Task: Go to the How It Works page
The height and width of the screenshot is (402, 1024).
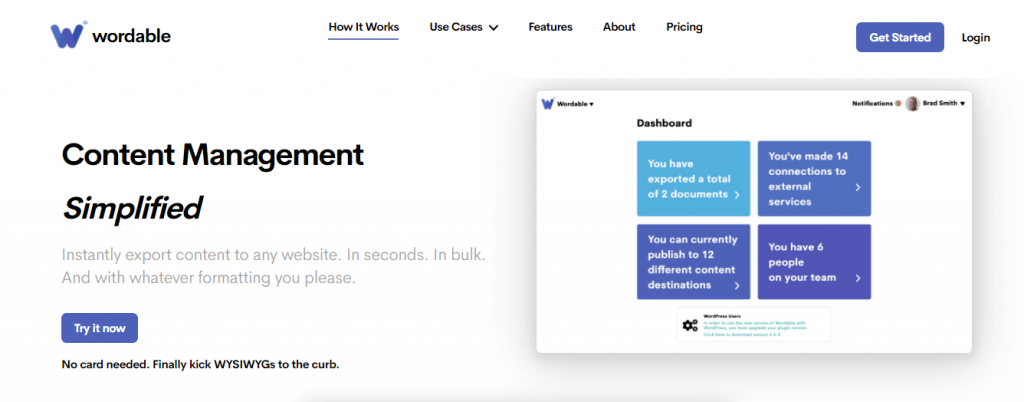Action: coord(363,27)
